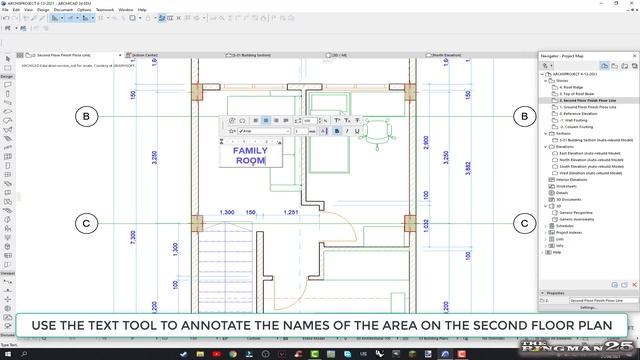
Task: Select the Door tool in the toolbox
Action: tap(7, 166)
